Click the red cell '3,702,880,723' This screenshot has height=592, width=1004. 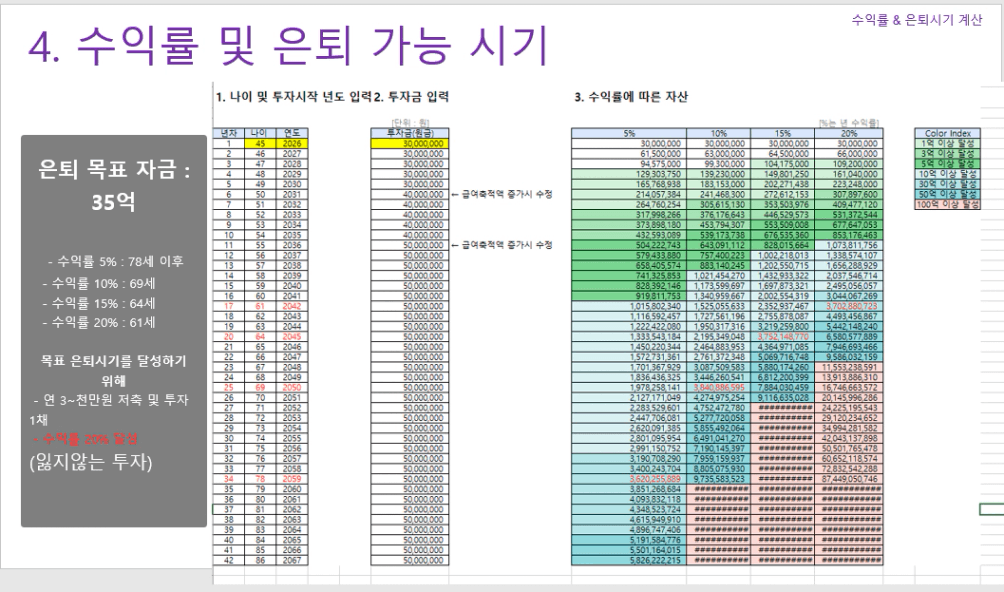pyautogui.click(x=849, y=306)
